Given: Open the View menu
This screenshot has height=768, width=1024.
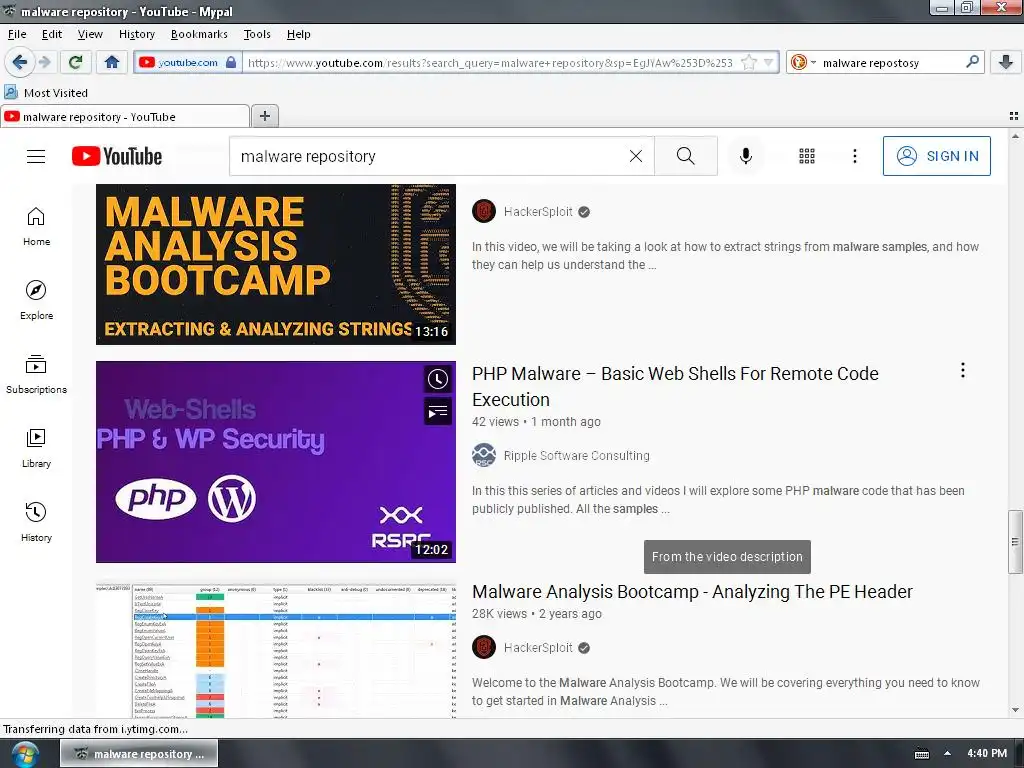Looking at the screenshot, I should coord(90,34).
